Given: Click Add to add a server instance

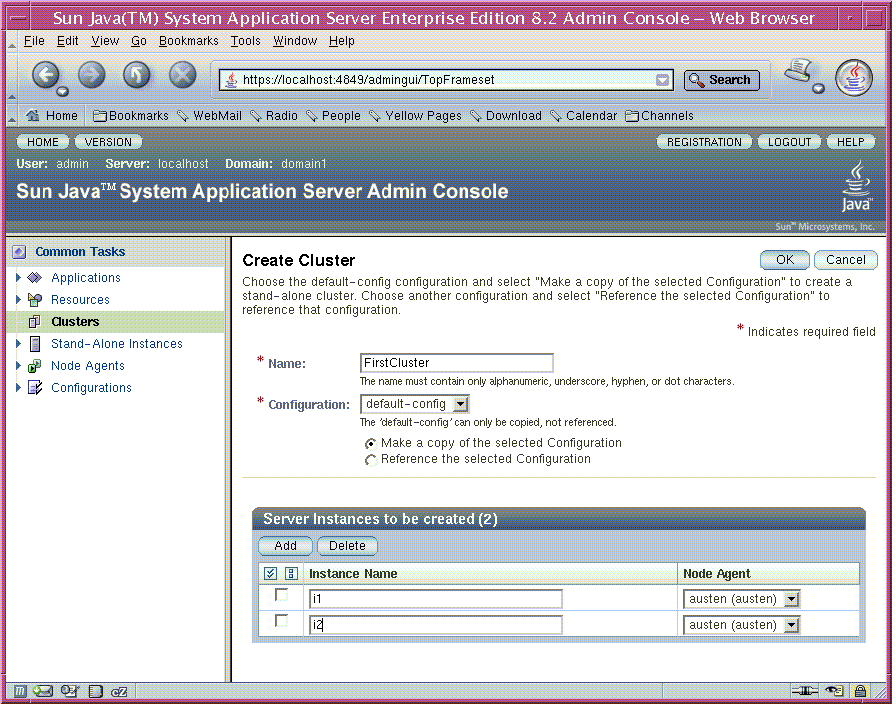Looking at the screenshot, I should [x=285, y=546].
